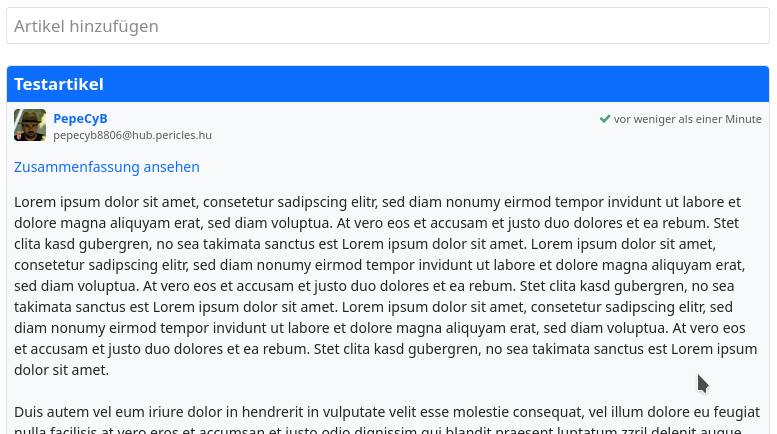This screenshot has height=434, width=777.
Task: Click the green checkmark delivery status icon
Action: point(605,119)
